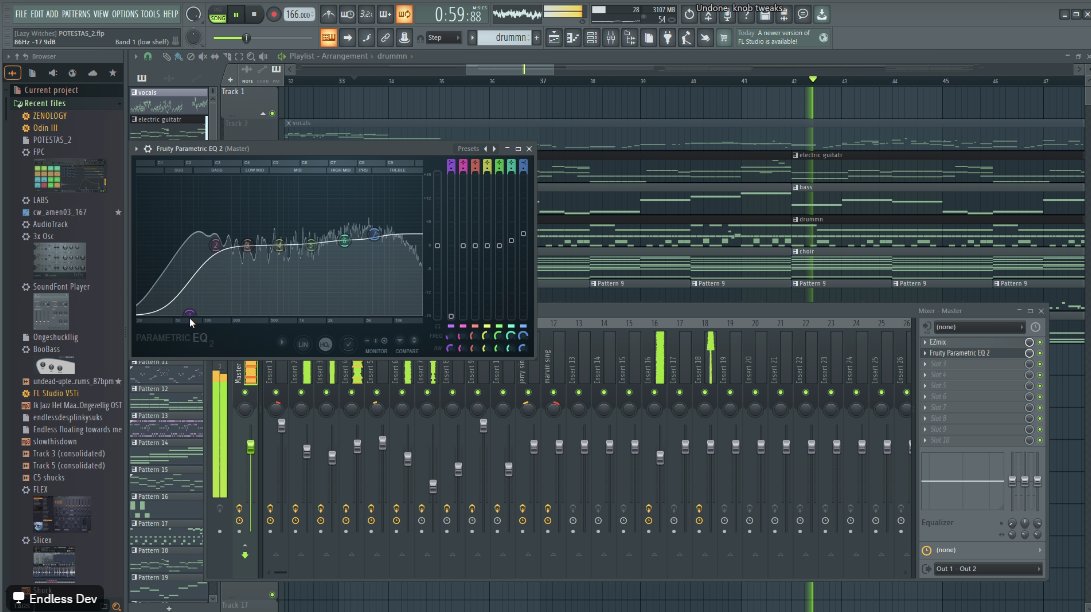Toggle LIN mode in Parametric EQ

303,344
